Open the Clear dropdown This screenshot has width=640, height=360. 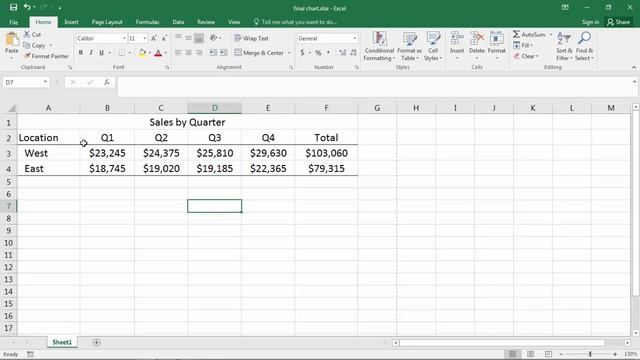click(526, 56)
